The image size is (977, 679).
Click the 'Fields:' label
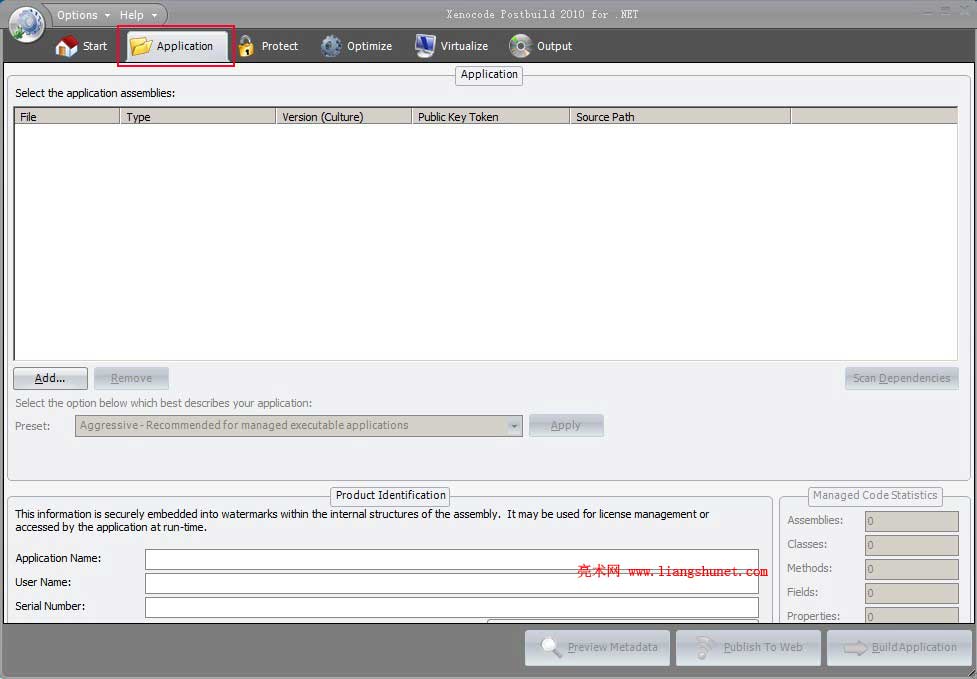pyautogui.click(x=803, y=592)
